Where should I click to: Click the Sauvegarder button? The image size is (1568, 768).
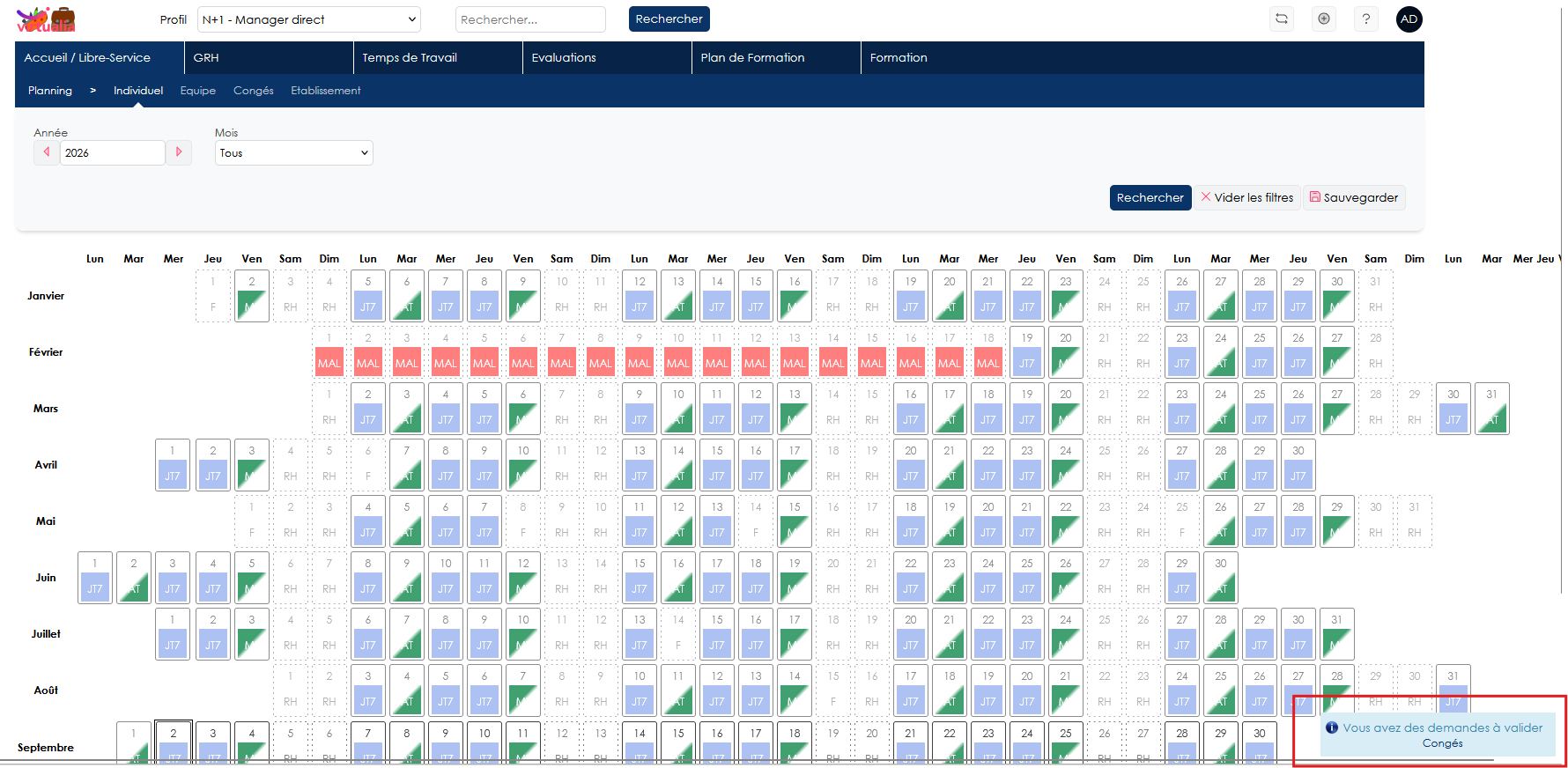pyautogui.click(x=1354, y=197)
